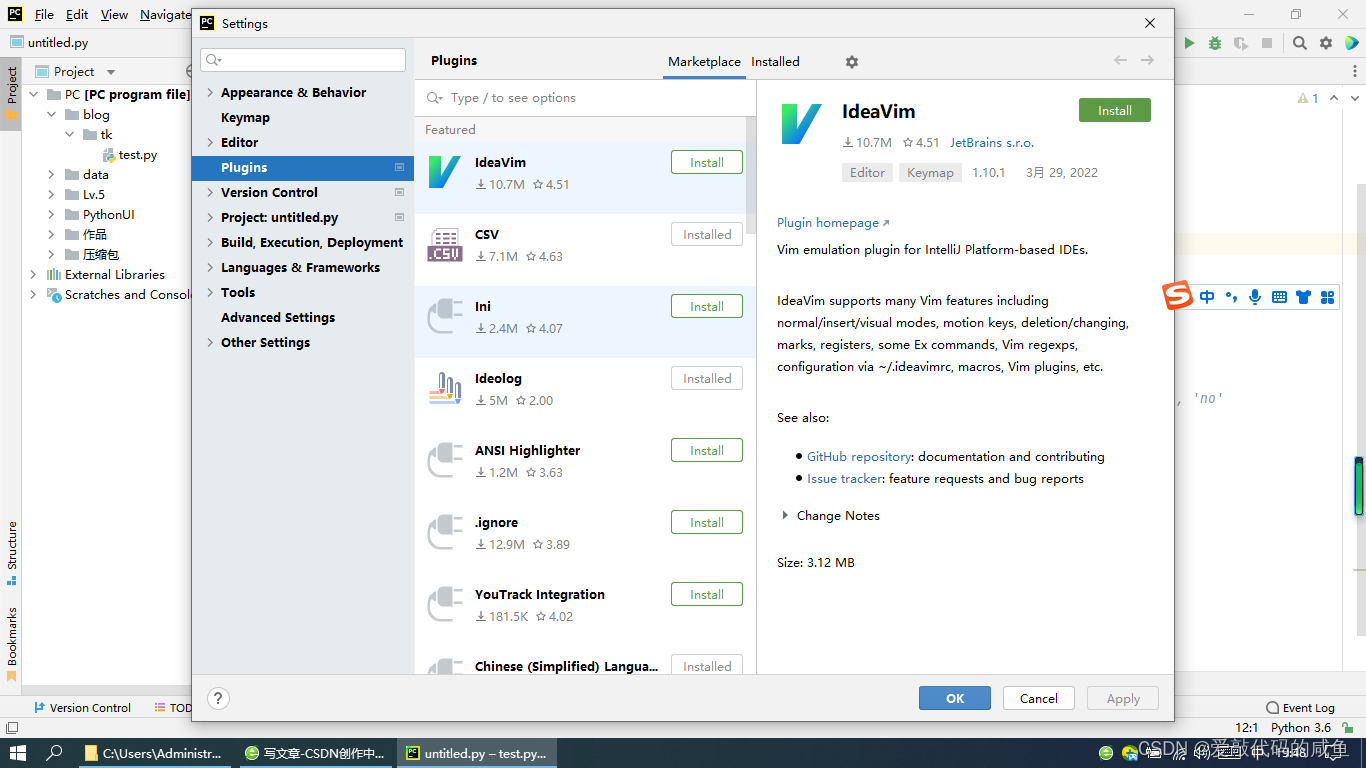The width and height of the screenshot is (1366, 768).
Task: Expand Project: untitled.py settings
Action: (210, 217)
